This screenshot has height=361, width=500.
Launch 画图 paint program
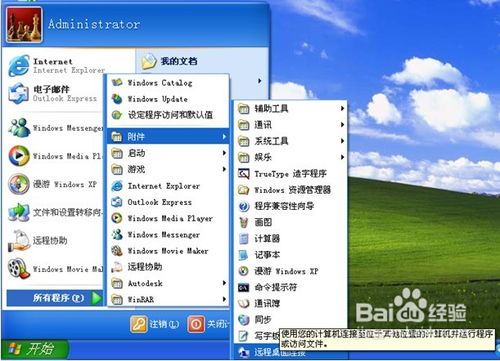point(291,222)
